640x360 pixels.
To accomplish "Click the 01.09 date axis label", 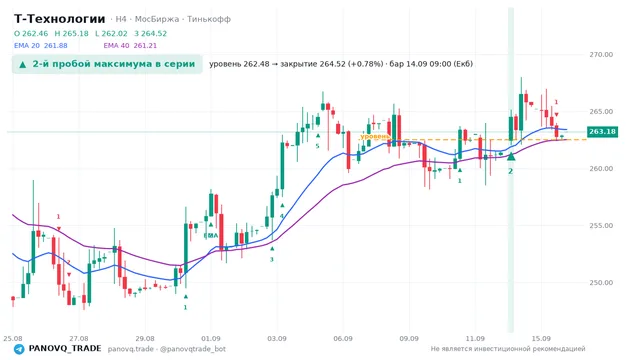I will point(211,339).
